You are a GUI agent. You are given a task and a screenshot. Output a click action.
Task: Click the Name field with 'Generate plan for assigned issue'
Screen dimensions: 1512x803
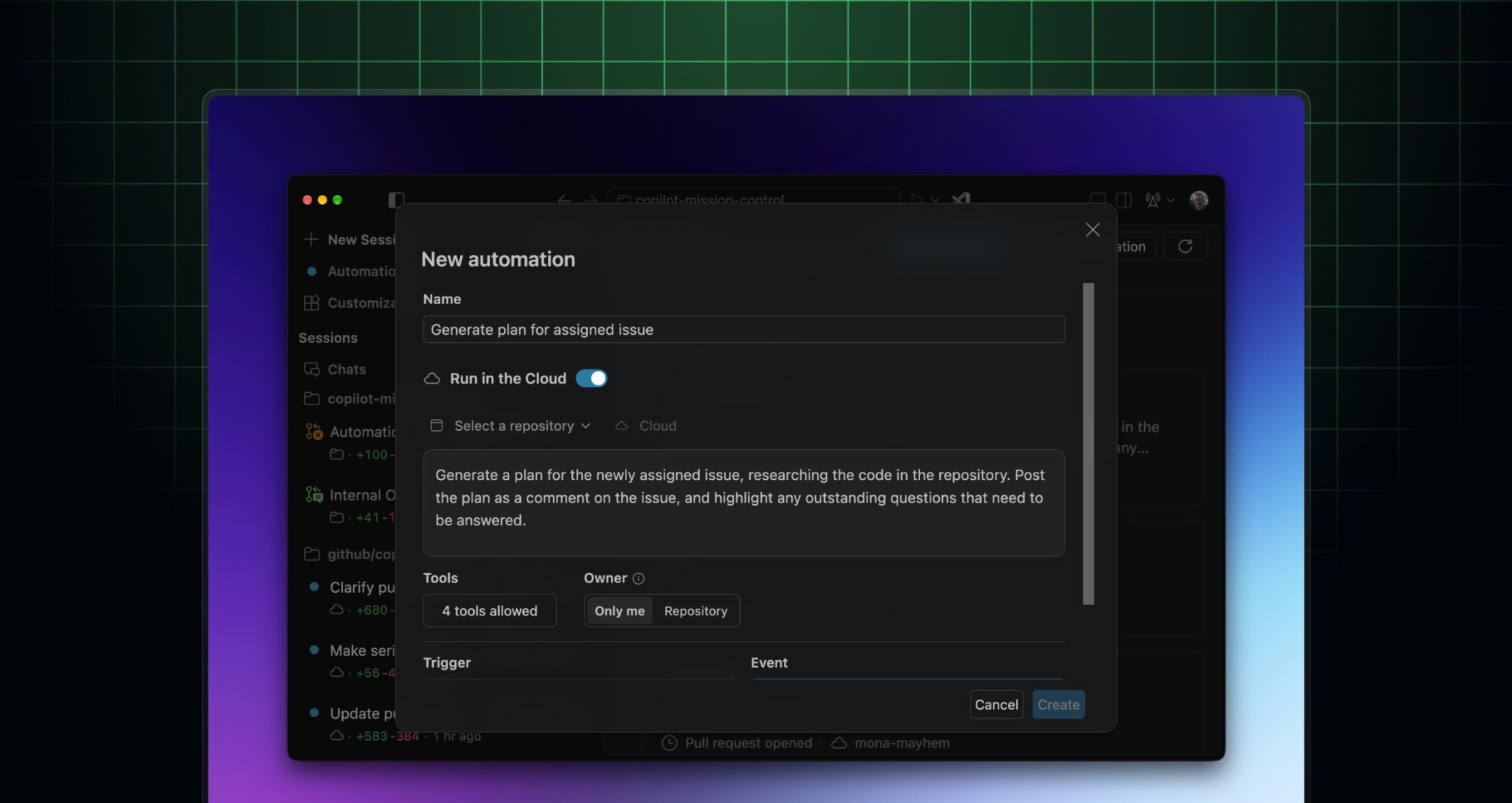point(744,330)
